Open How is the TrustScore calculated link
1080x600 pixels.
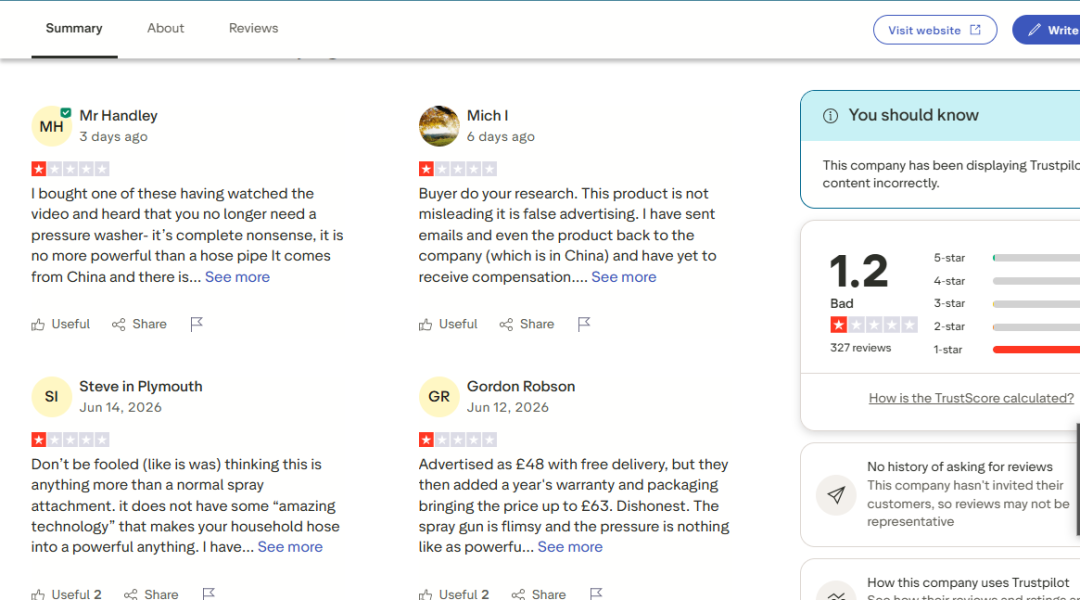click(971, 398)
